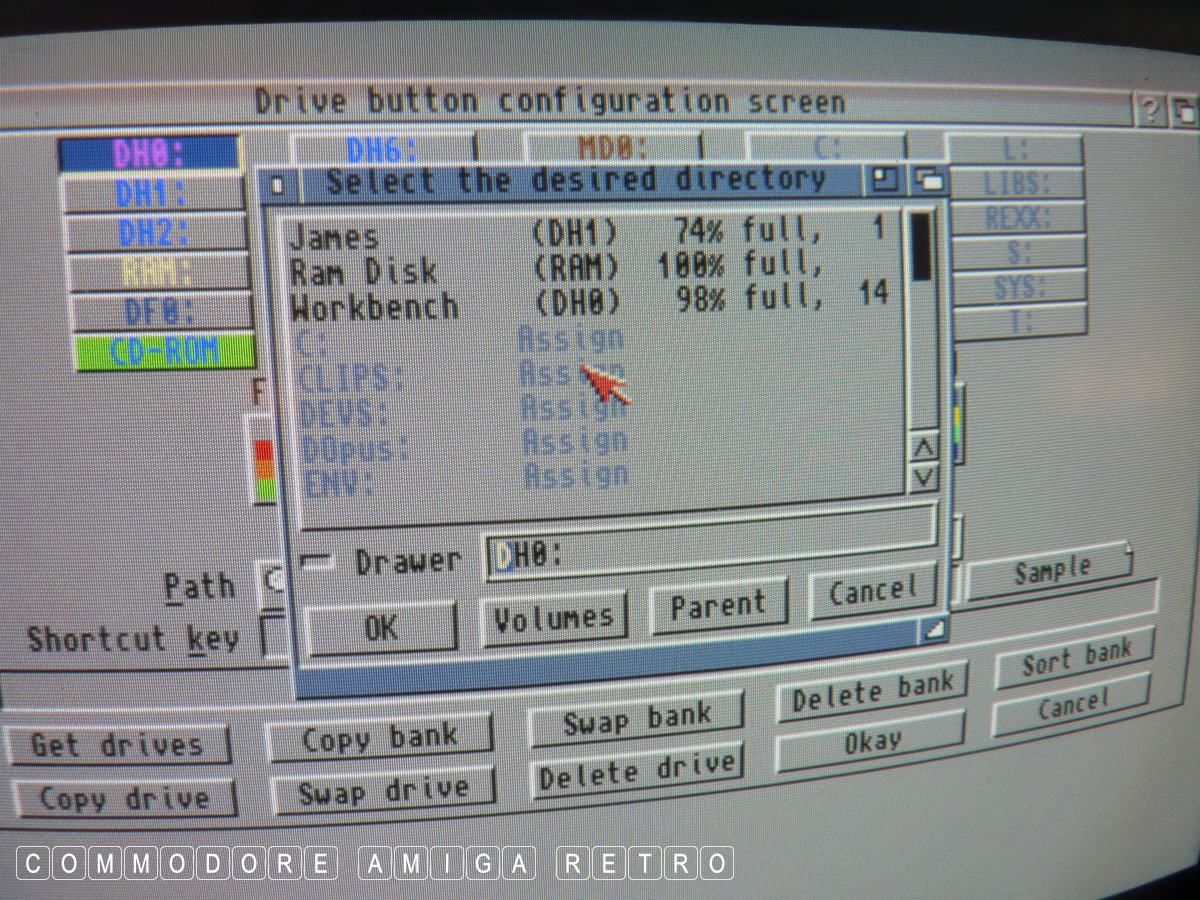Click the help question mark gadget
The width and height of the screenshot is (1200, 900).
[x=1148, y=109]
